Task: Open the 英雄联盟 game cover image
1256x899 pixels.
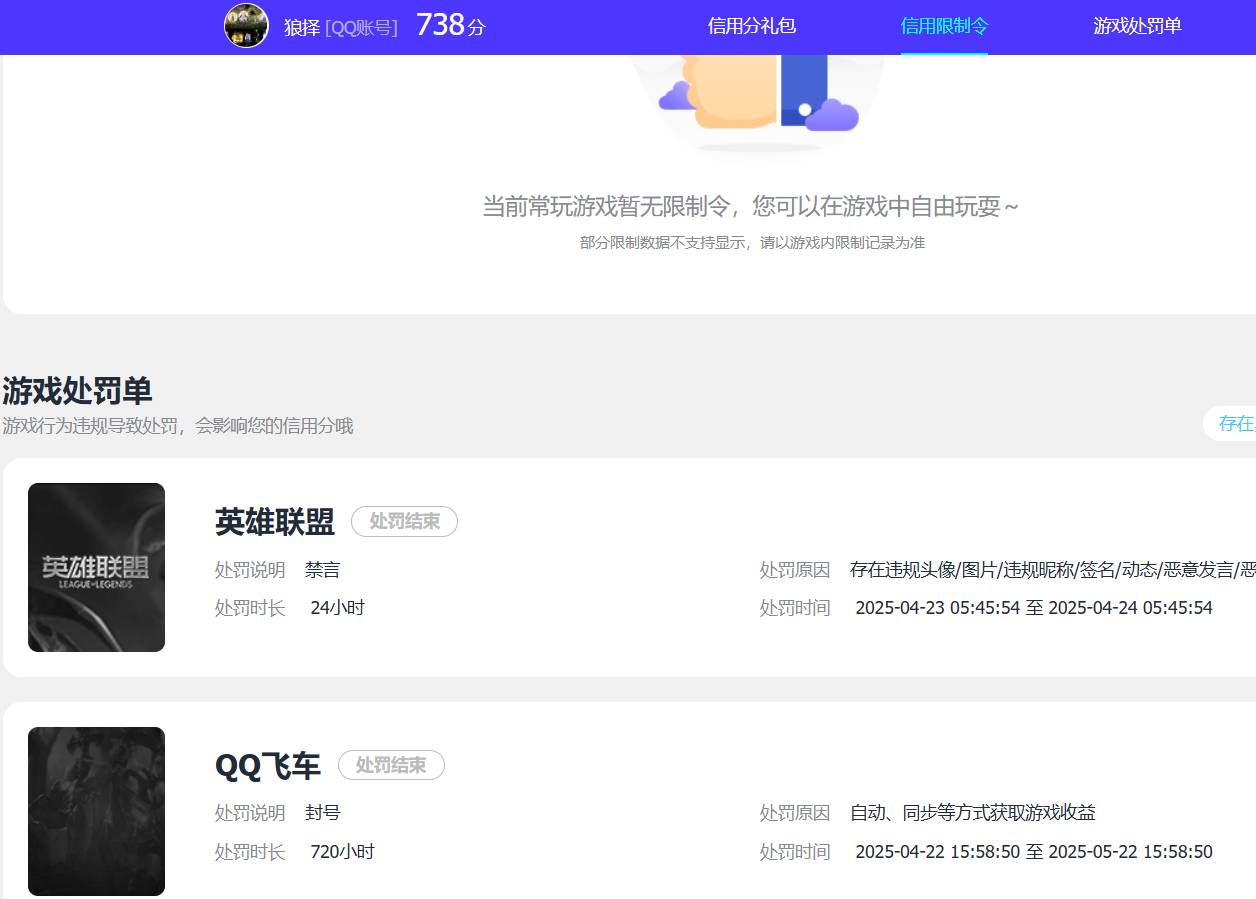Action: [96, 567]
